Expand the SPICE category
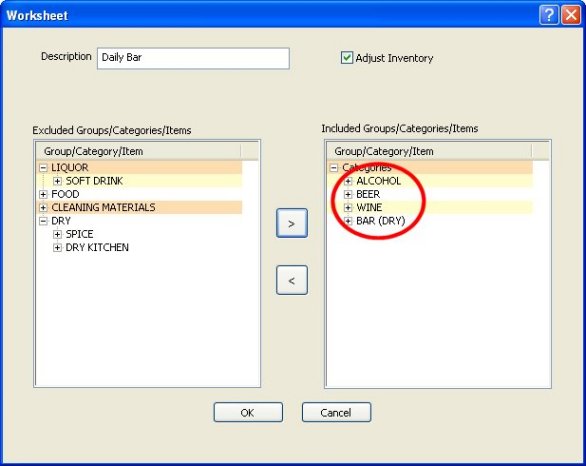The height and width of the screenshot is (466, 586). pyautogui.click(x=57, y=234)
